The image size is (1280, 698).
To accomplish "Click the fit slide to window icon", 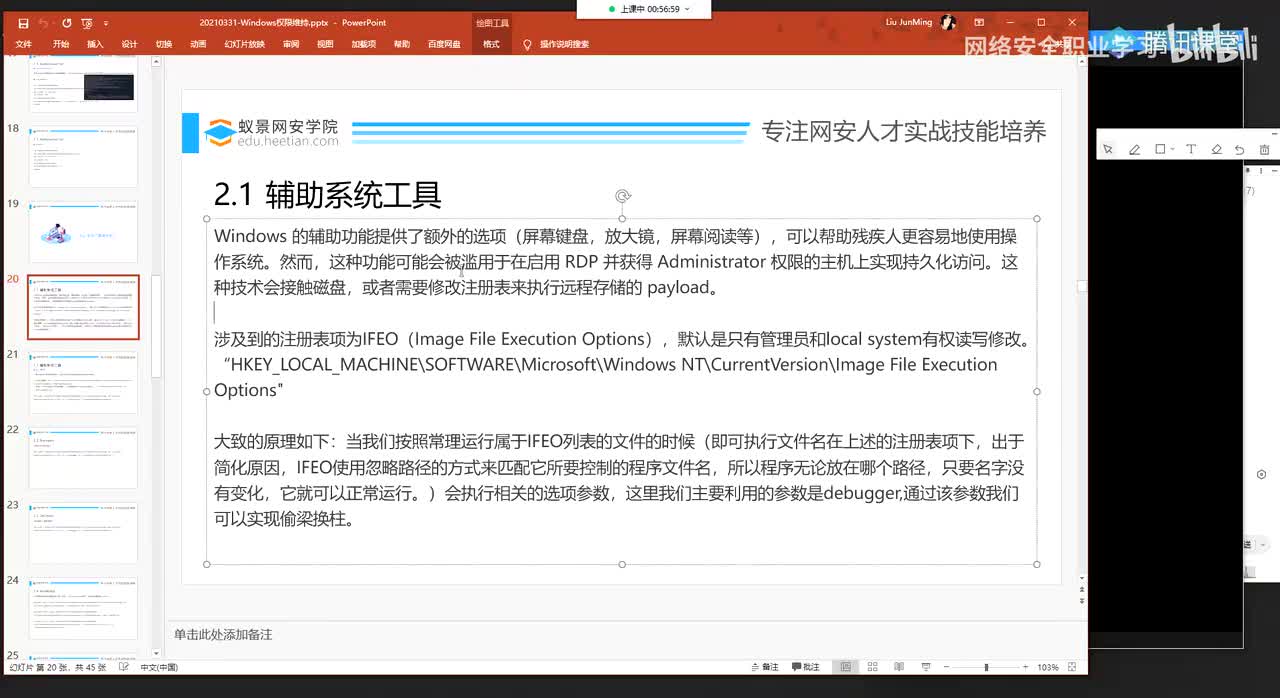I will (x=1073, y=667).
